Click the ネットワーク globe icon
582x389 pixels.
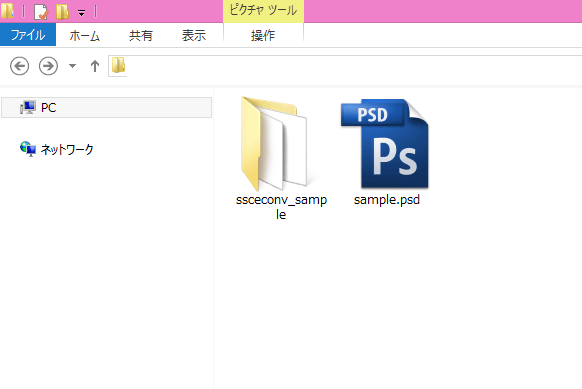(28, 149)
